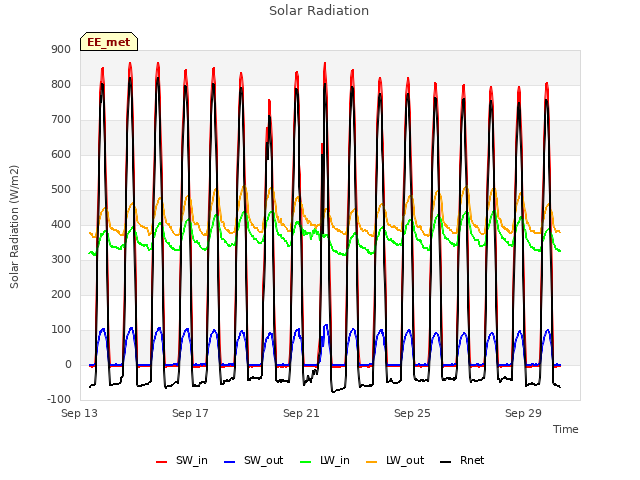Click the Solar Radiation (W/m2) axis label

click(14, 227)
